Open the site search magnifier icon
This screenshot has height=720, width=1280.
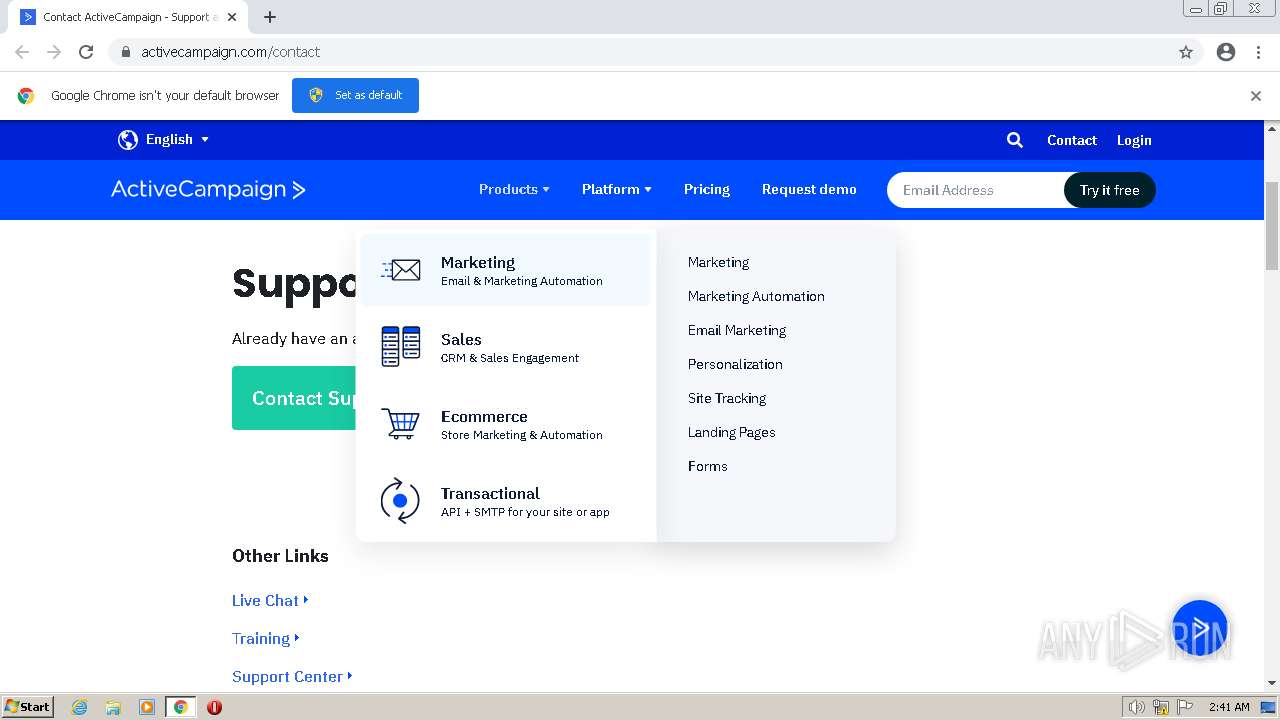click(x=1014, y=140)
